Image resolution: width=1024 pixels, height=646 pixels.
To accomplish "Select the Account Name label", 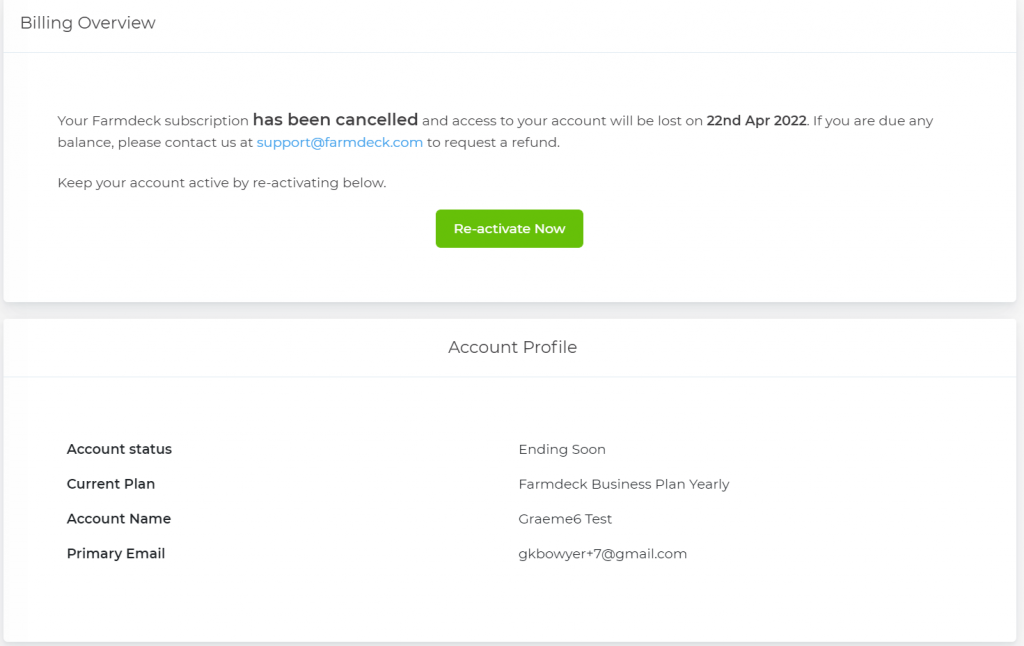I will pos(119,519).
